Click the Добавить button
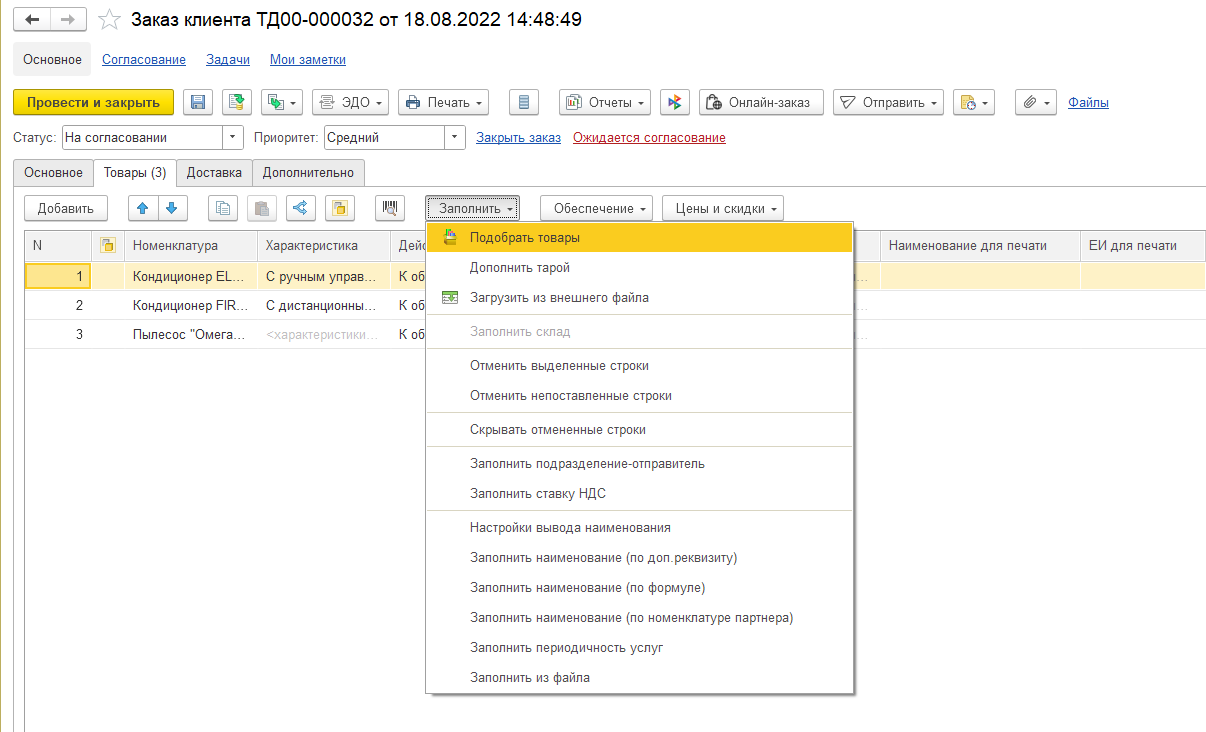The image size is (1206, 732). 66,208
